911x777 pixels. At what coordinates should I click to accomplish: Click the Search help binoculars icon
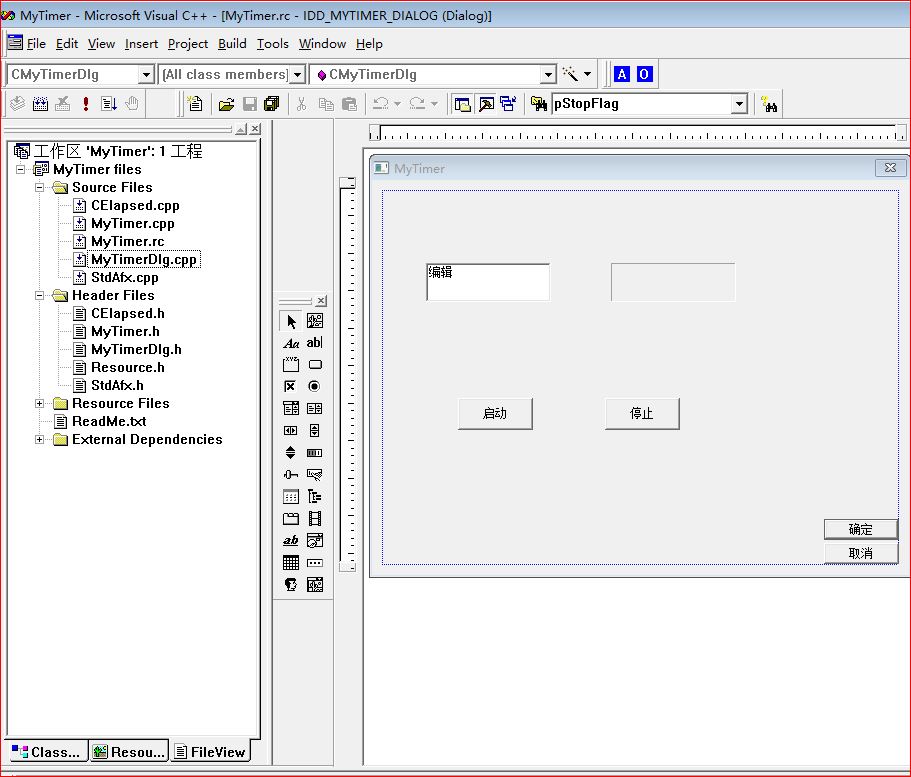tap(769, 104)
